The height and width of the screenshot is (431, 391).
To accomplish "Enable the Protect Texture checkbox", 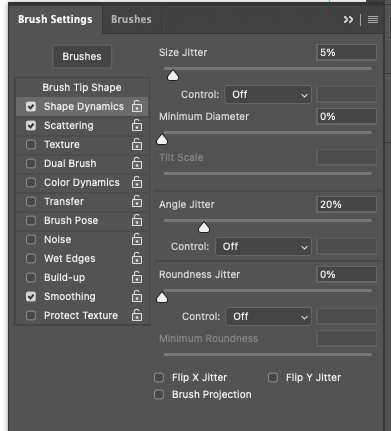I will (31, 316).
